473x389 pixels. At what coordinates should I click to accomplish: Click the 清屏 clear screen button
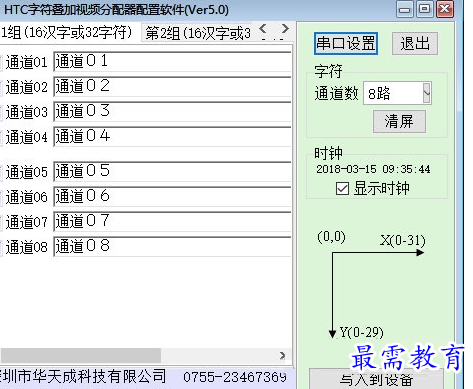coord(399,121)
